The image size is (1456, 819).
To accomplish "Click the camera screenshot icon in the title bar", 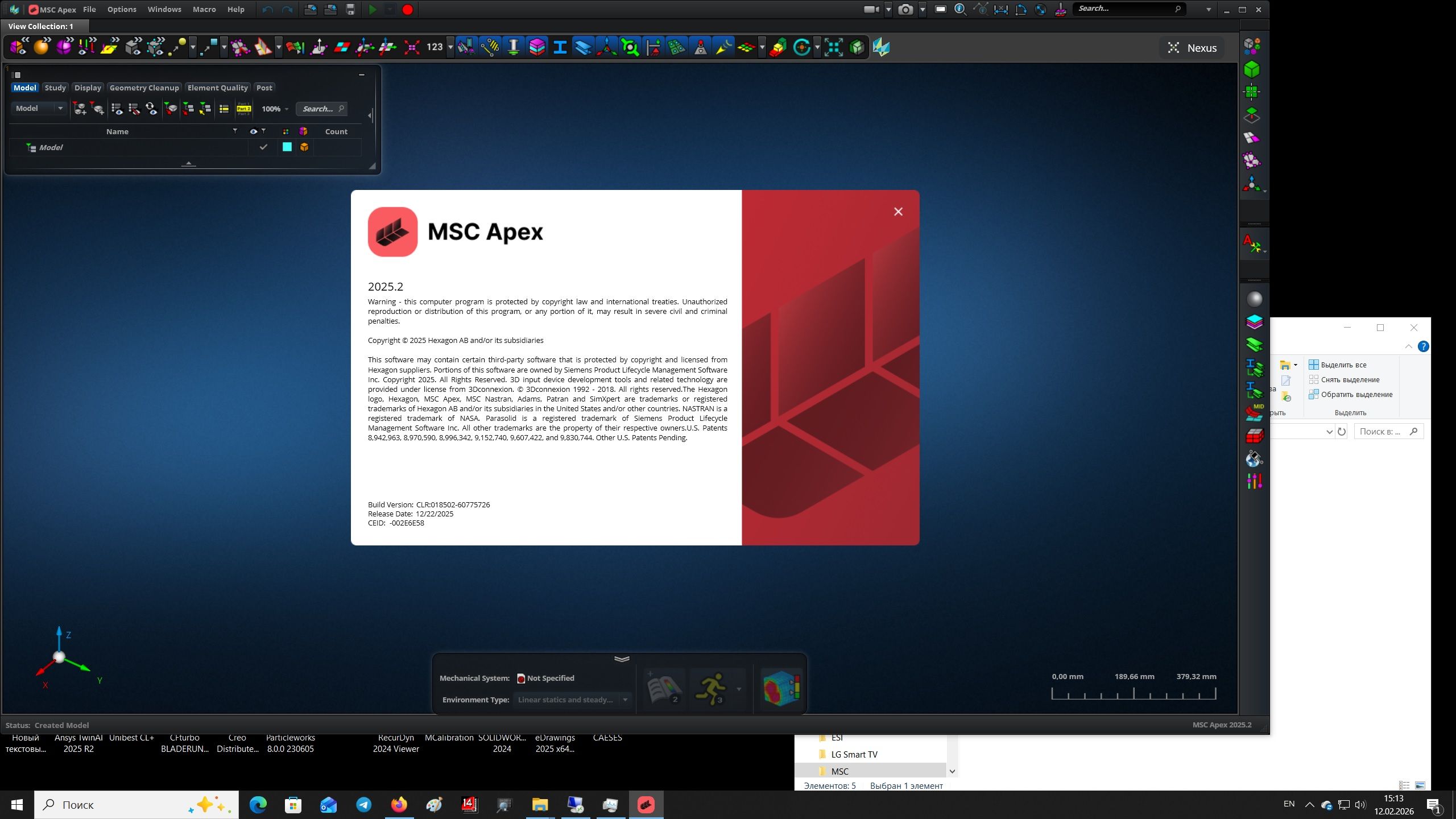I will tap(905, 10).
